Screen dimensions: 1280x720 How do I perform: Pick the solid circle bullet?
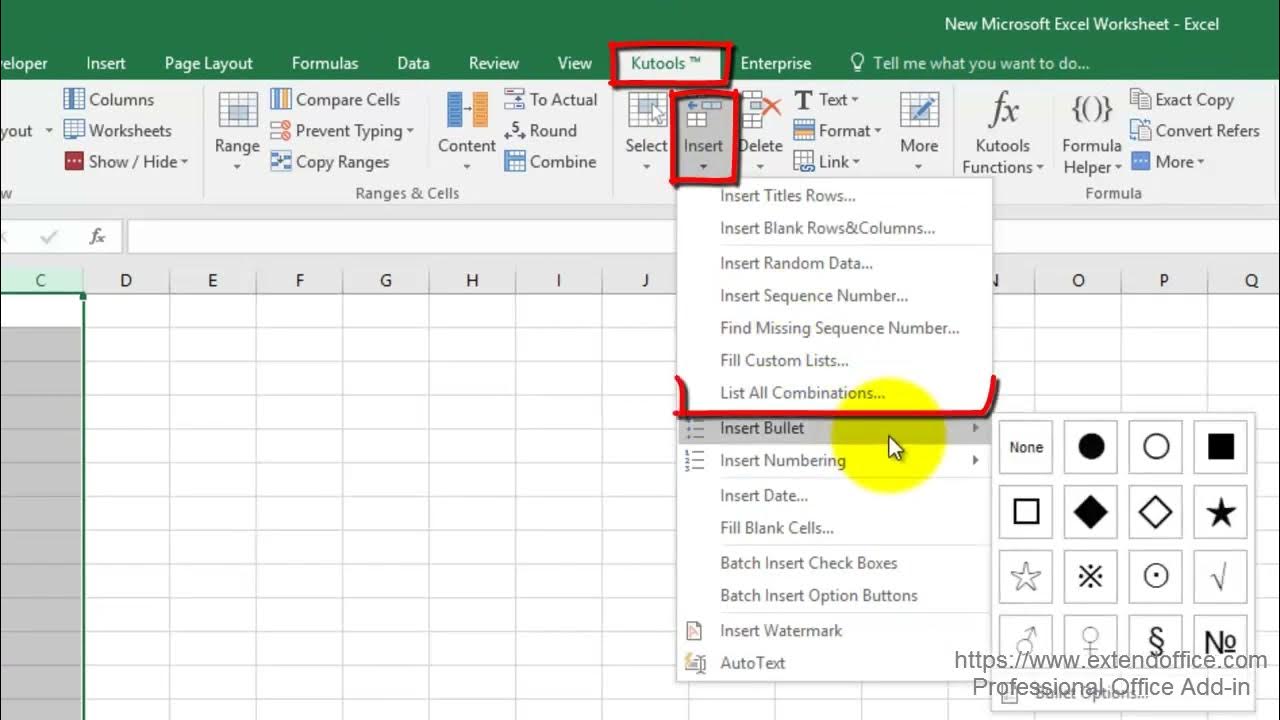(1091, 447)
